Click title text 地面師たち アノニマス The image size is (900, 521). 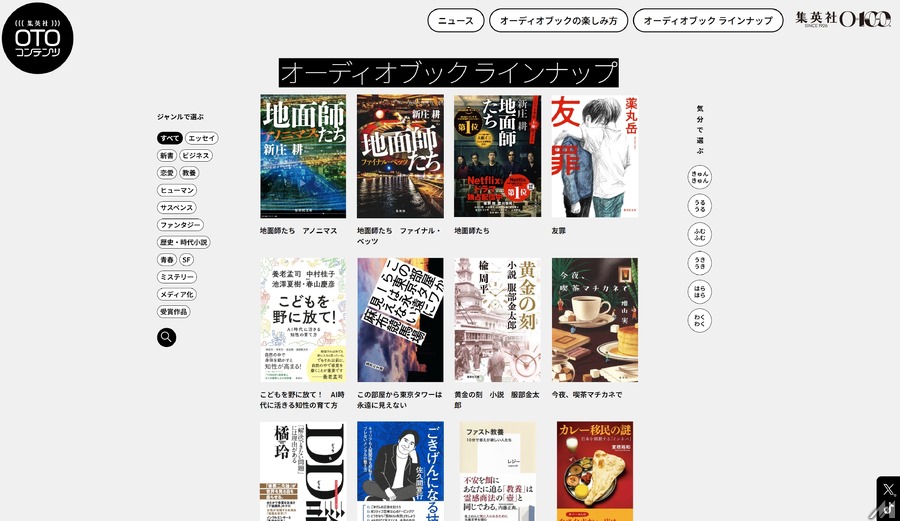[x=298, y=231]
